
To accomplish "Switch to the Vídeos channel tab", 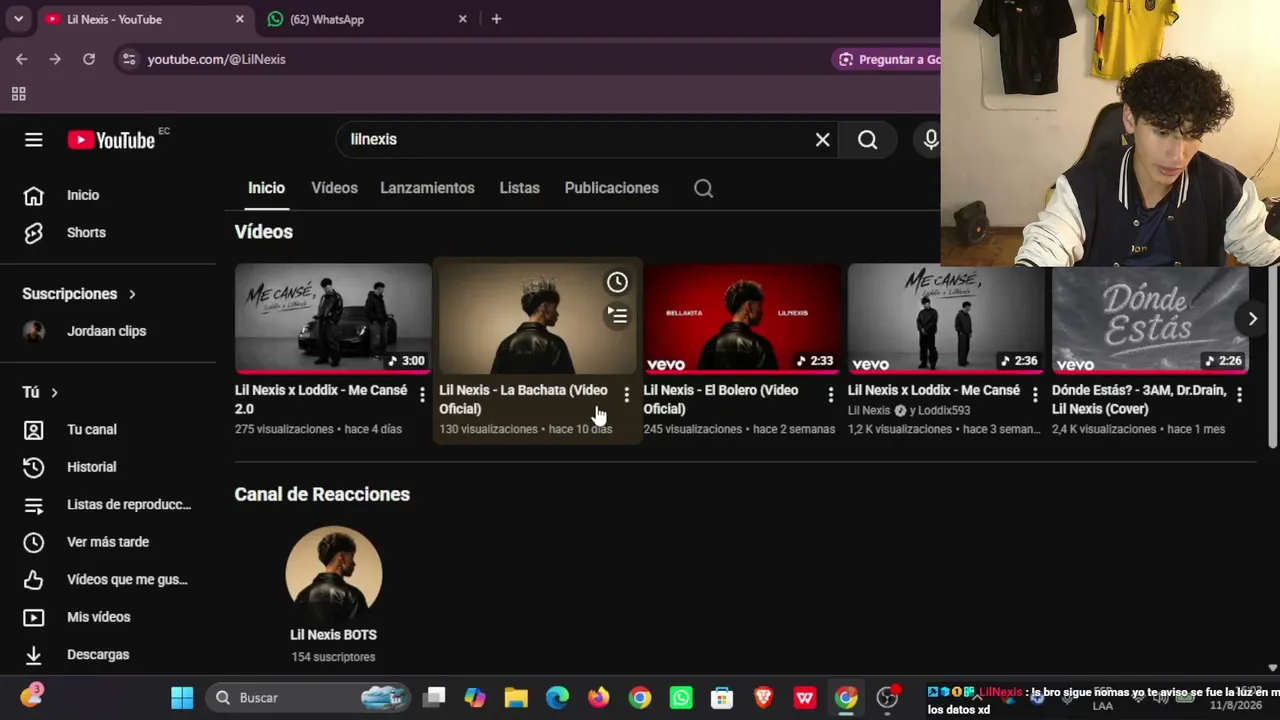I will [x=334, y=188].
